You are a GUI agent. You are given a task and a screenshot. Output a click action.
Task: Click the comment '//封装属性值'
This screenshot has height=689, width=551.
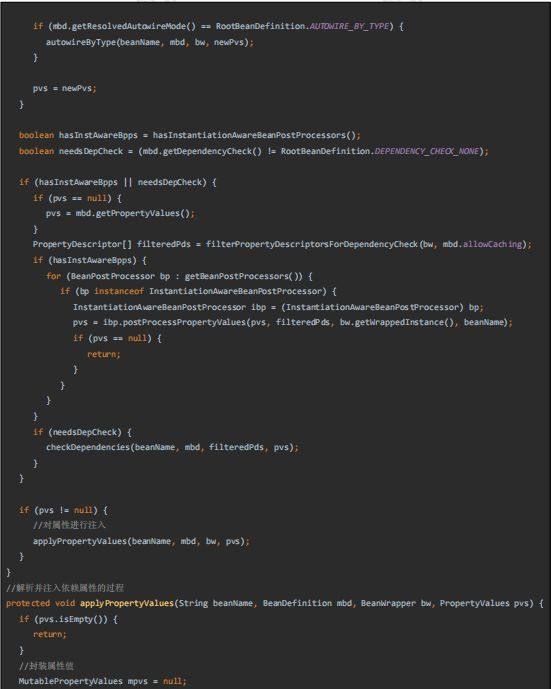click(x=46, y=666)
